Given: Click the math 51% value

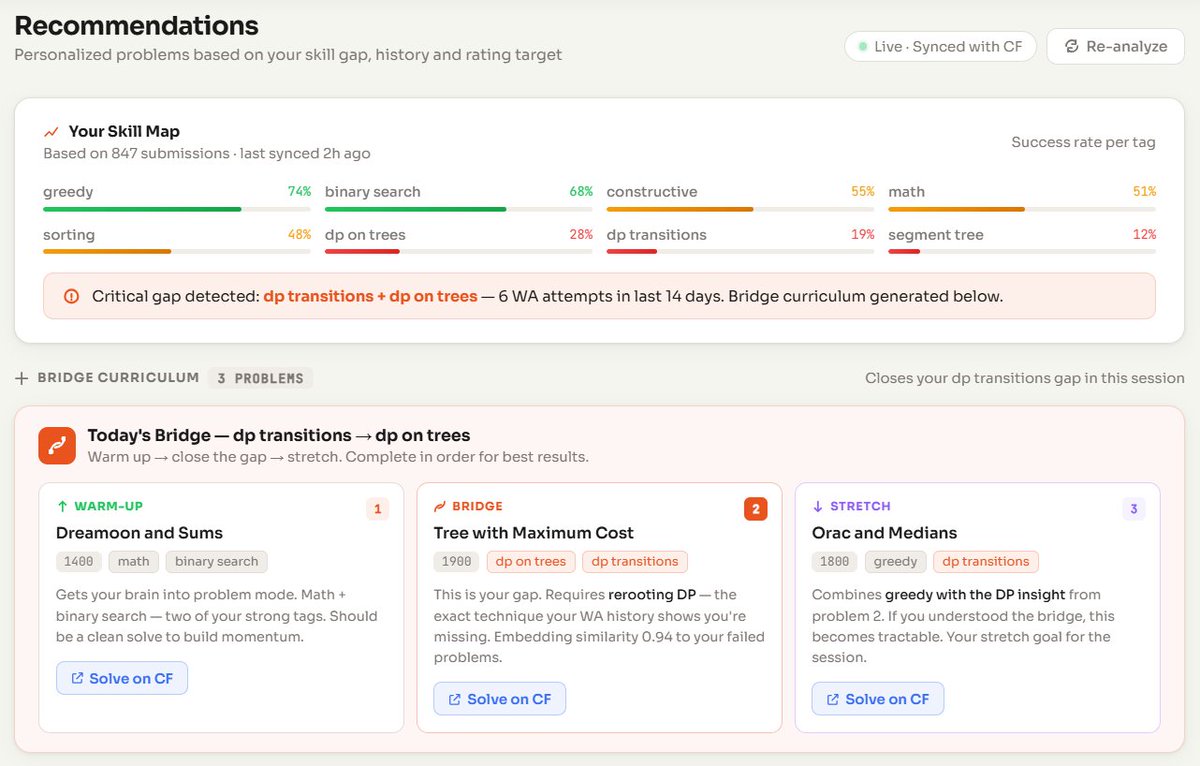Looking at the screenshot, I should click(1145, 191).
